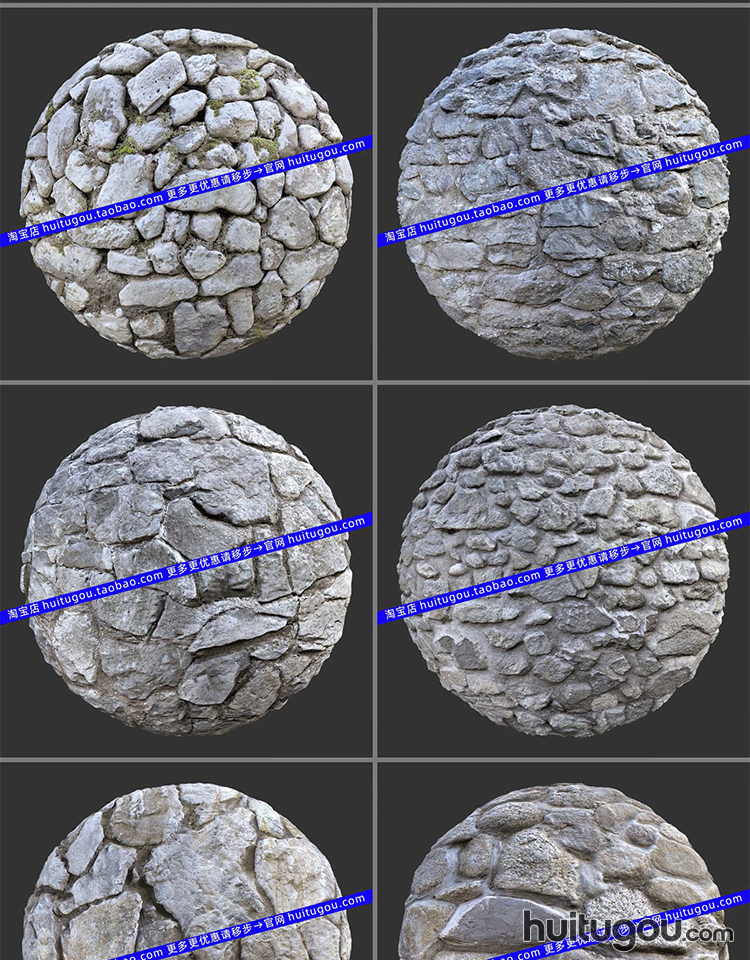Open the dark gray rubble wall sphere preview

(x=564, y=193)
